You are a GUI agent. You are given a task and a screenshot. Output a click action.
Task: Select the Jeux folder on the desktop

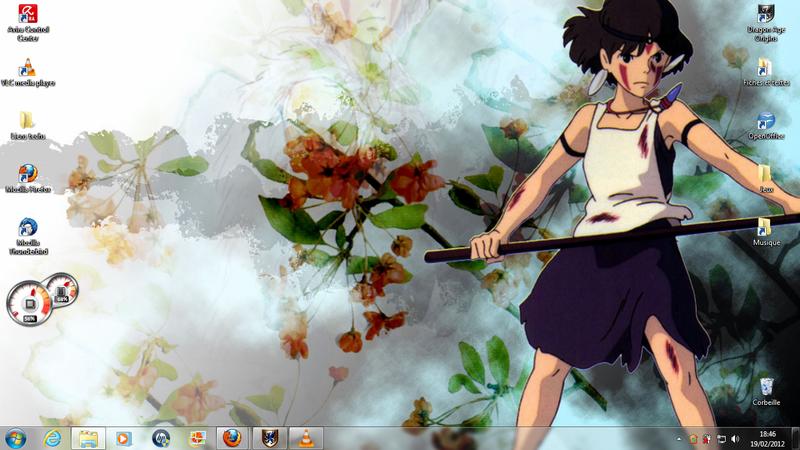[x=766, y=179]
